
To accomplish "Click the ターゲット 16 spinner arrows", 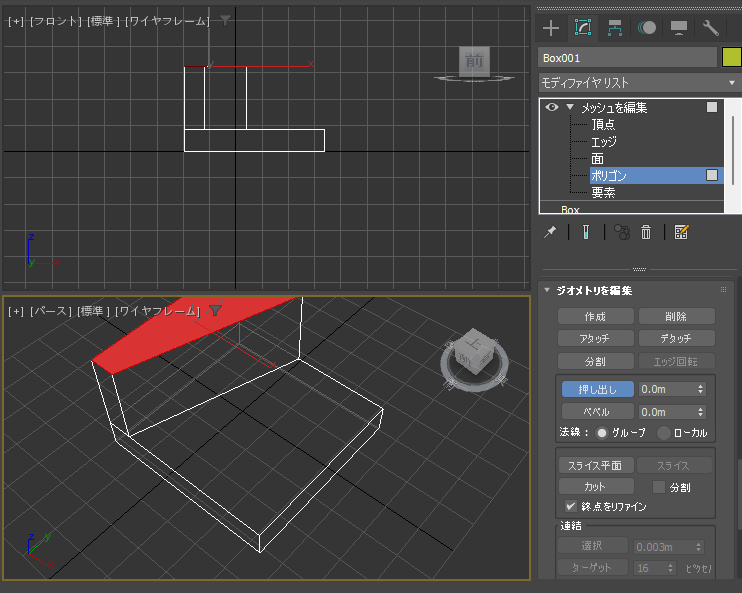I will 670,567.
